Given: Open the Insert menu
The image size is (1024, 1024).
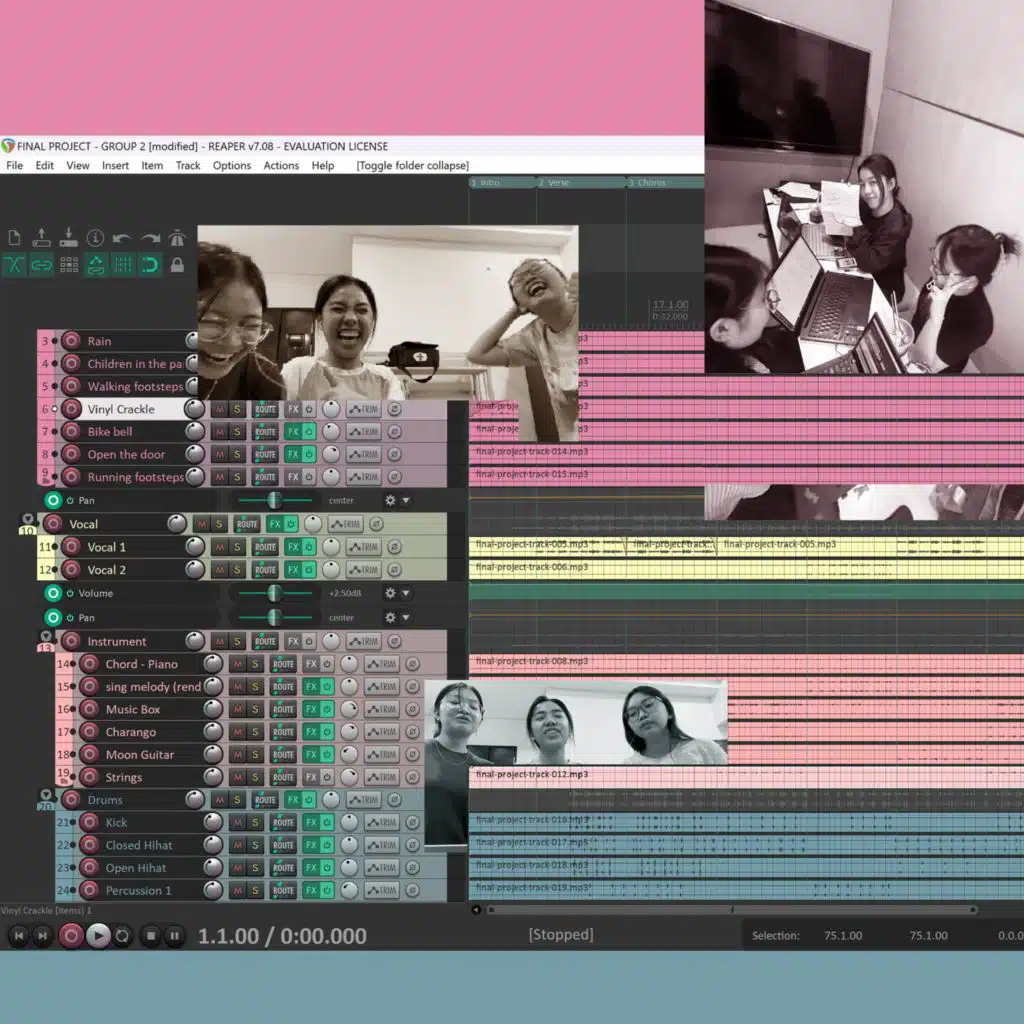Looking at the screenshot, I should [115, 166].
